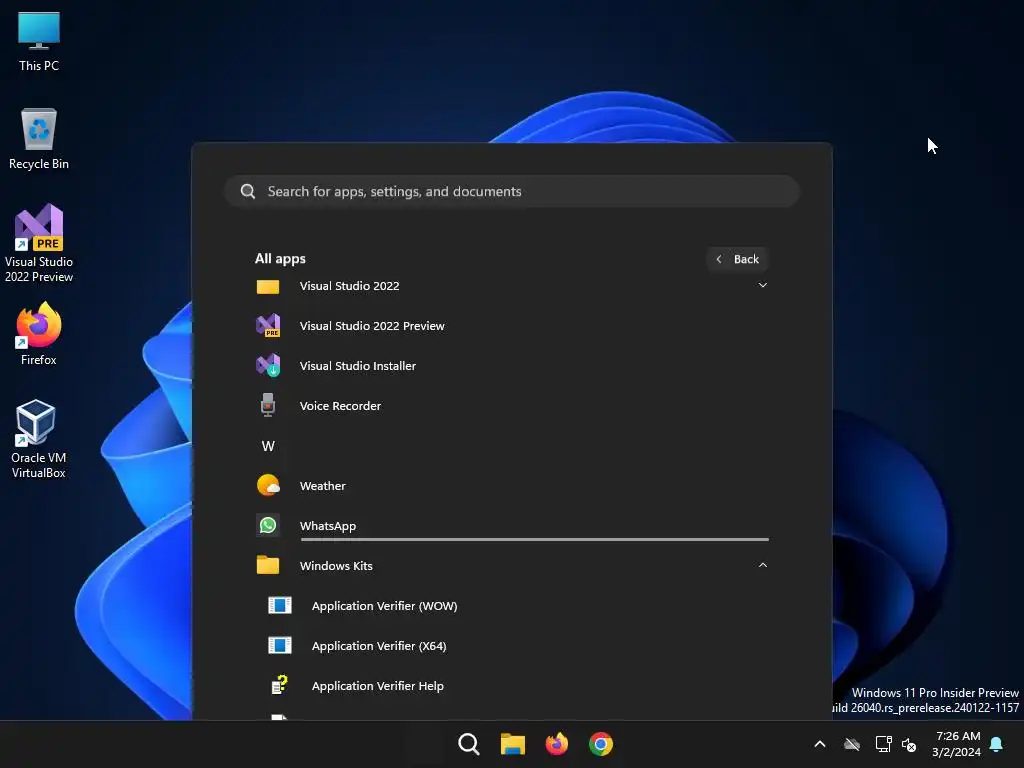Image resolution: width=1024 pixels, height=768 pixels.
Task: Launch Firefox from taskbar
Action: click(556, 744)
